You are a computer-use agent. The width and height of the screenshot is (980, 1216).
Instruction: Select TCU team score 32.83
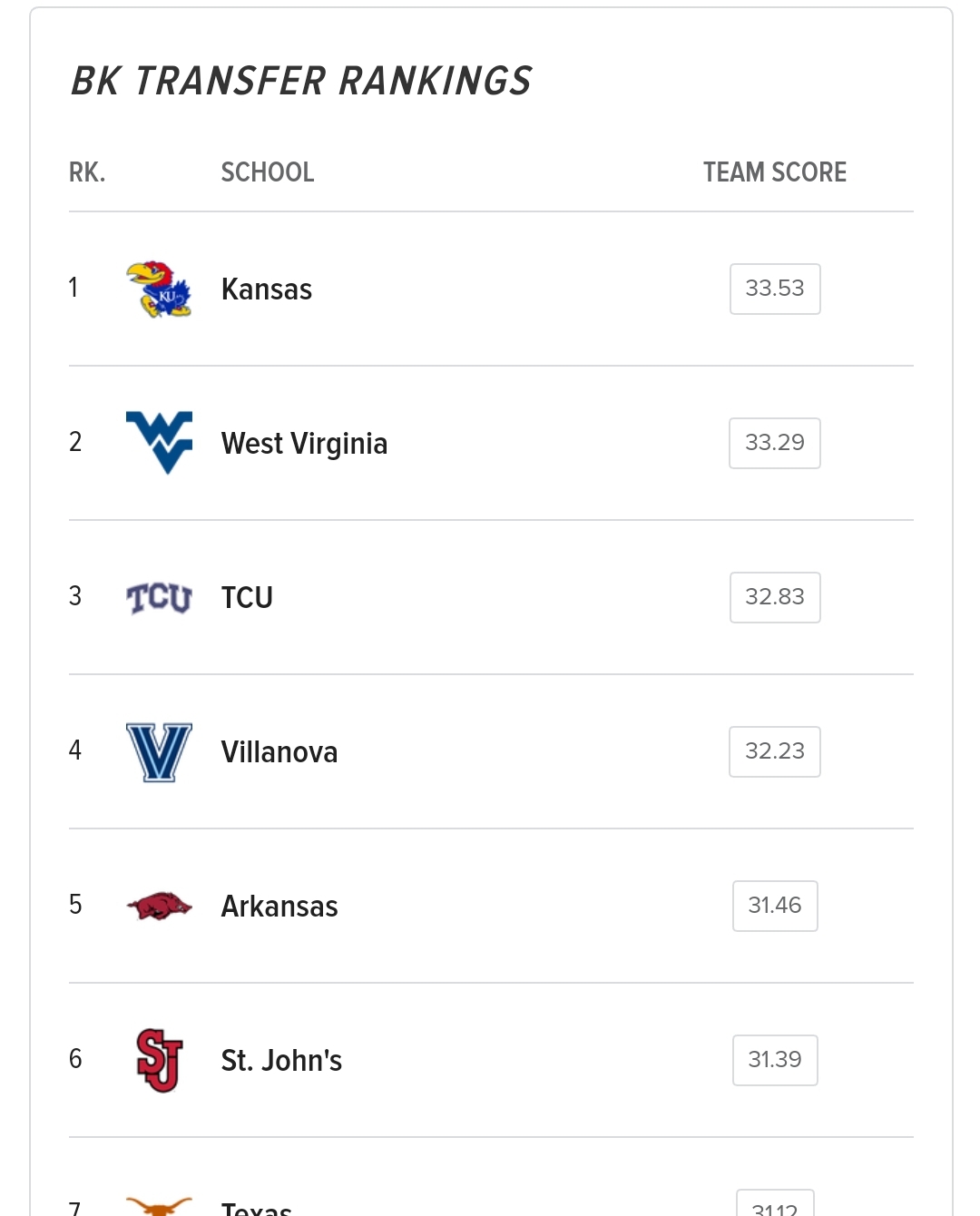pos(775,597)
